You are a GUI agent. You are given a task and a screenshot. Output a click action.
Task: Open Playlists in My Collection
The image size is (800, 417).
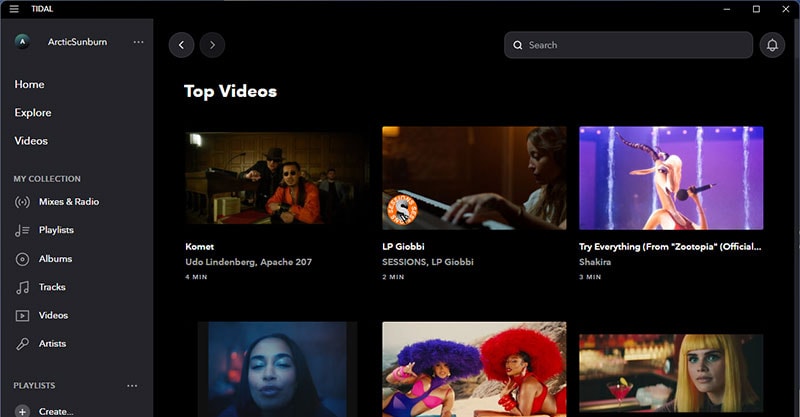pyautogui.click(x=56, y=230)
